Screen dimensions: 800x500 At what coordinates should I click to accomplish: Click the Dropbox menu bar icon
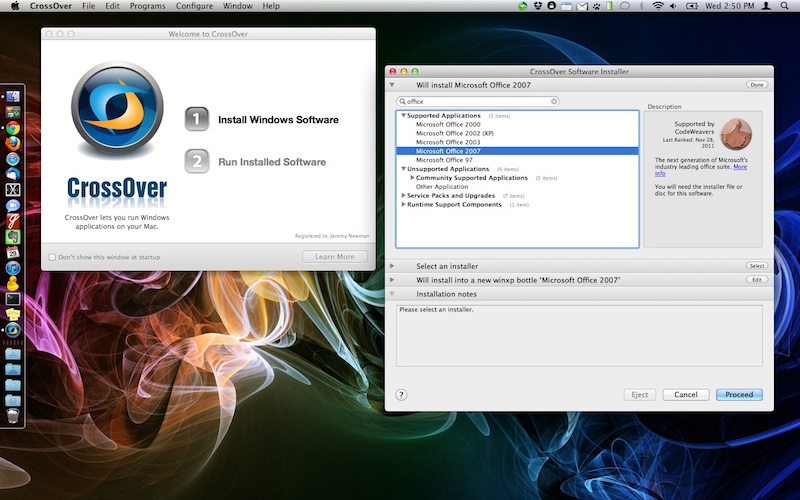537,6
